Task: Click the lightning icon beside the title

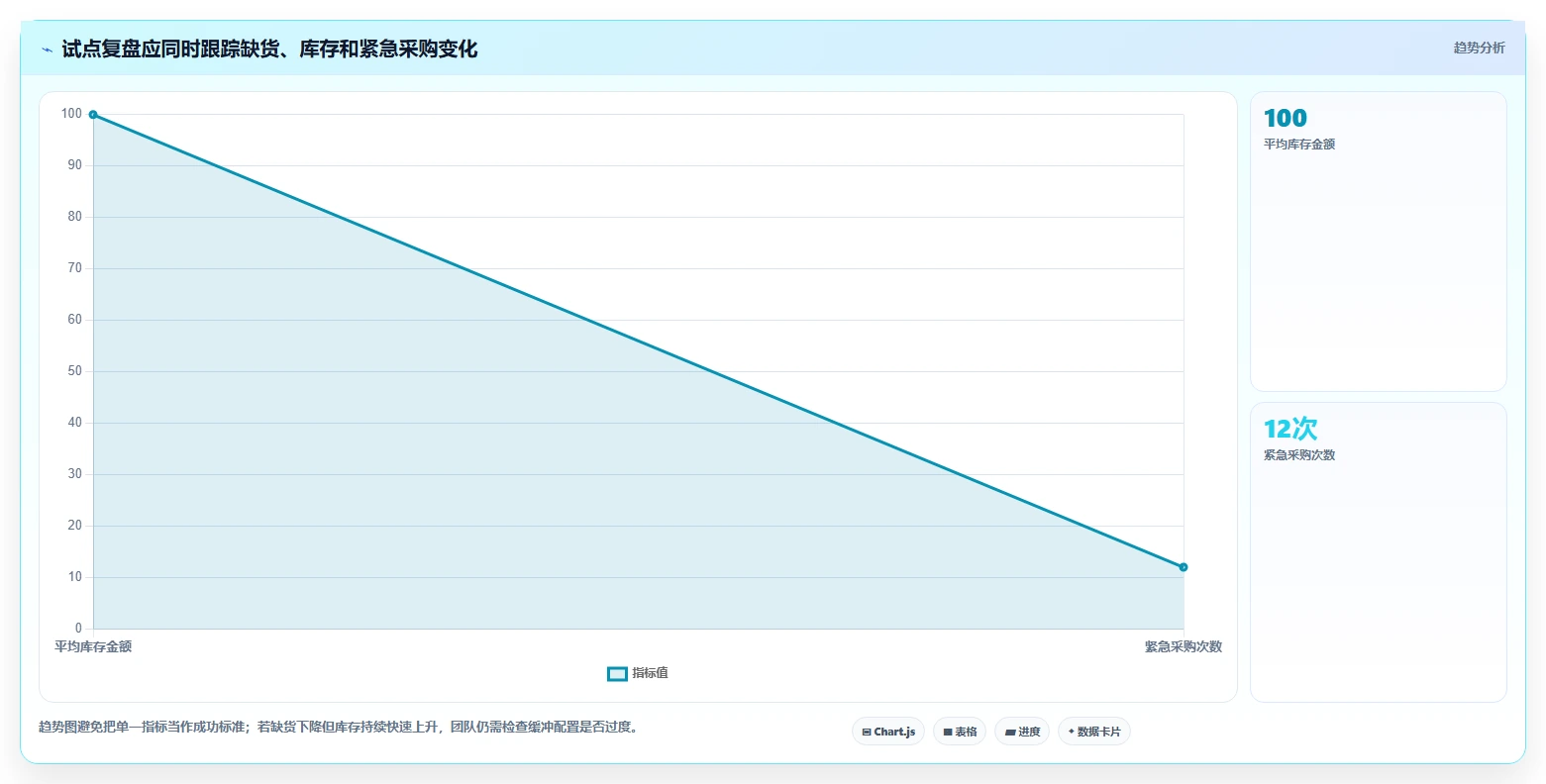Action: [x=48, y=49]
